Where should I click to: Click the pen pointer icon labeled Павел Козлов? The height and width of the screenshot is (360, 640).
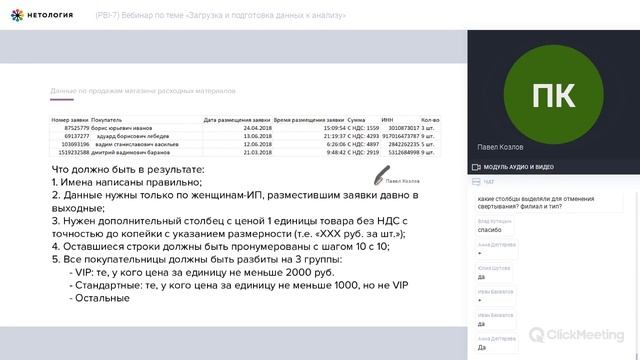click(x=382, y=175)
